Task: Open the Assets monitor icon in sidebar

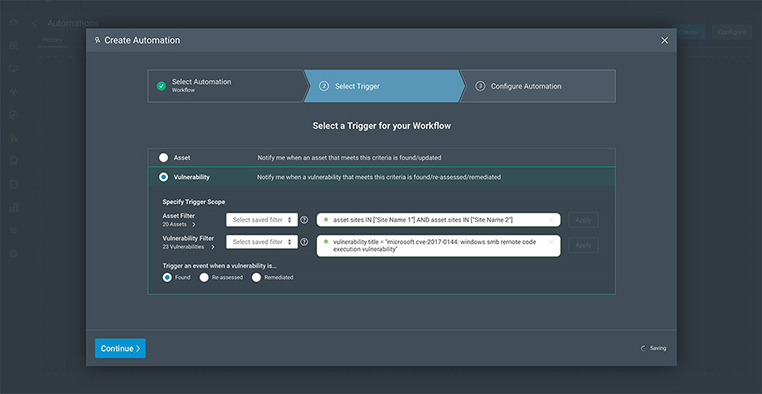Action: pos(14,69)
